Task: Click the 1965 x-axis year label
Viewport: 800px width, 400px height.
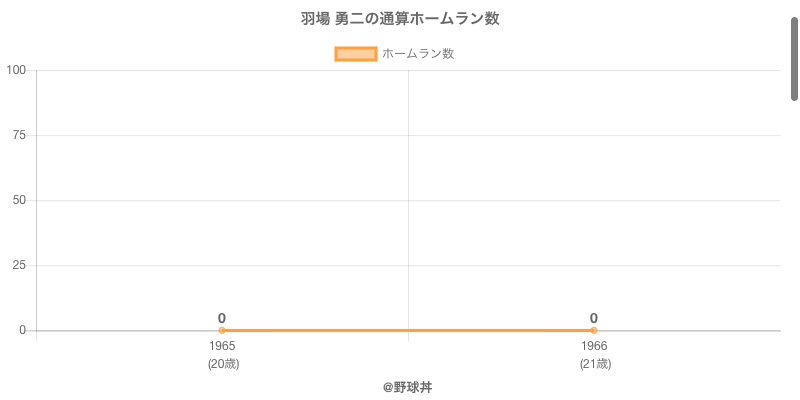Action: tap(222, 346)
